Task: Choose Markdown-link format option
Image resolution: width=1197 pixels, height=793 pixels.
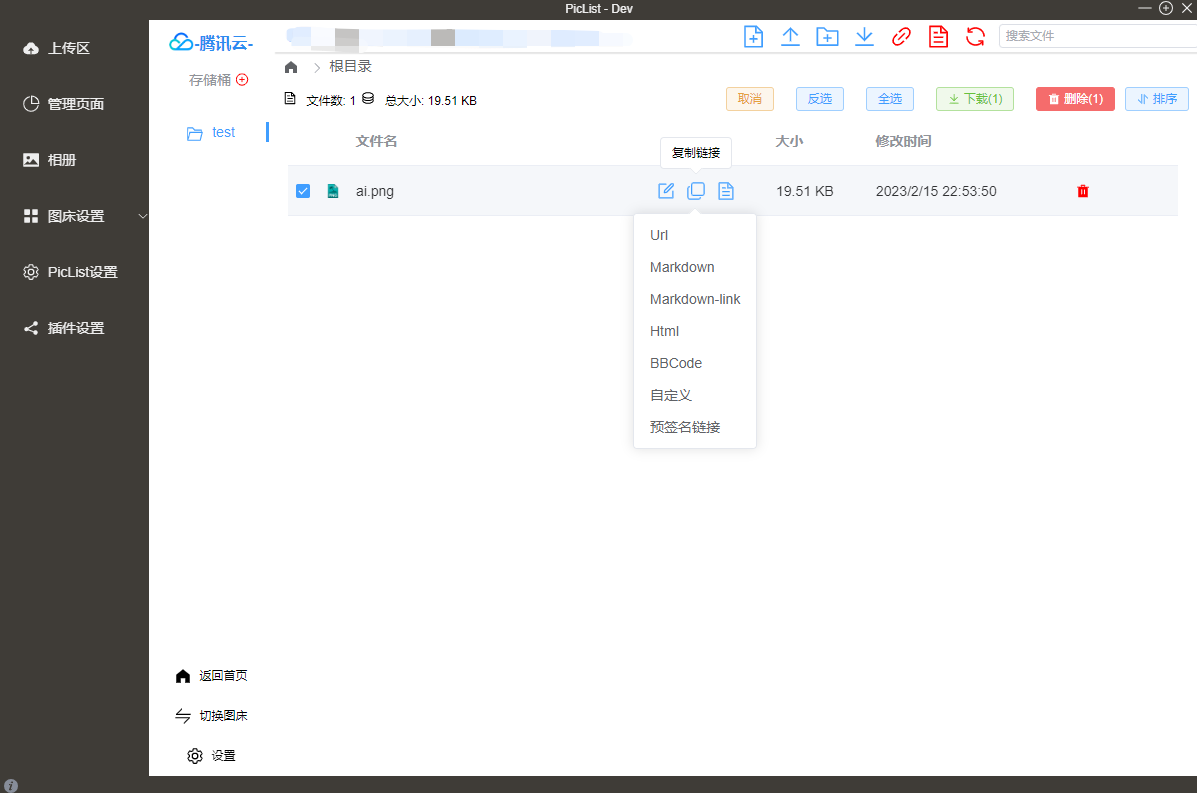Action: pos(695,299)
